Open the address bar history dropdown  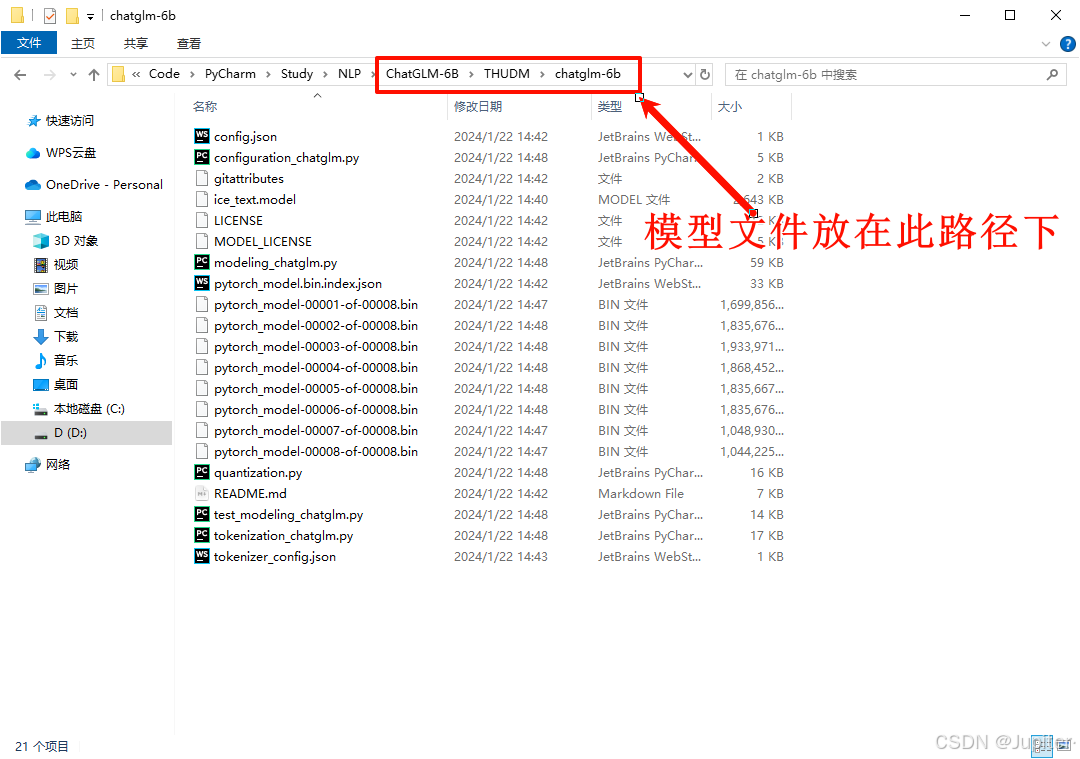[687, 74]
